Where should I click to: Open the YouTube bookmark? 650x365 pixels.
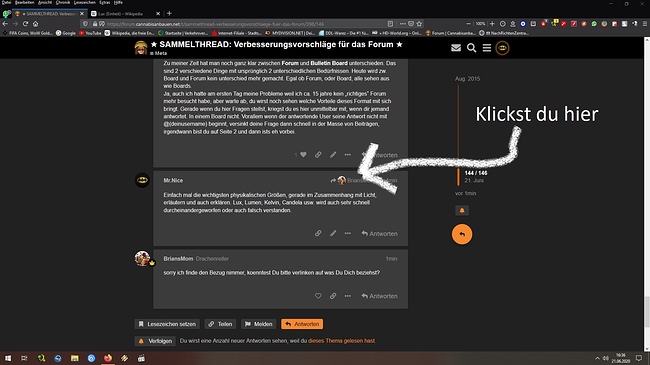(90, 33)
